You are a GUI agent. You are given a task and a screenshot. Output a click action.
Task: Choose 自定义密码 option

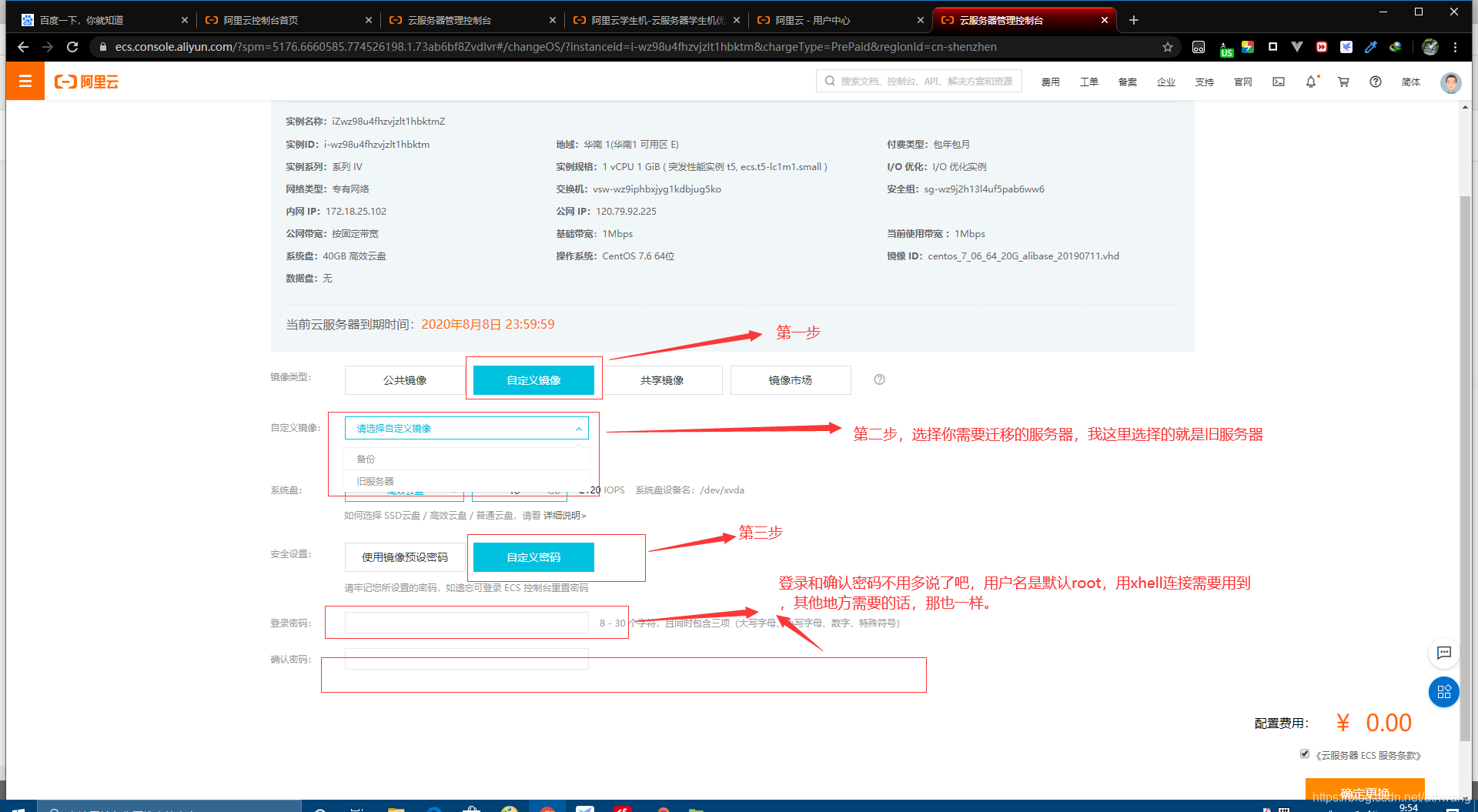(x=533, y=557)
